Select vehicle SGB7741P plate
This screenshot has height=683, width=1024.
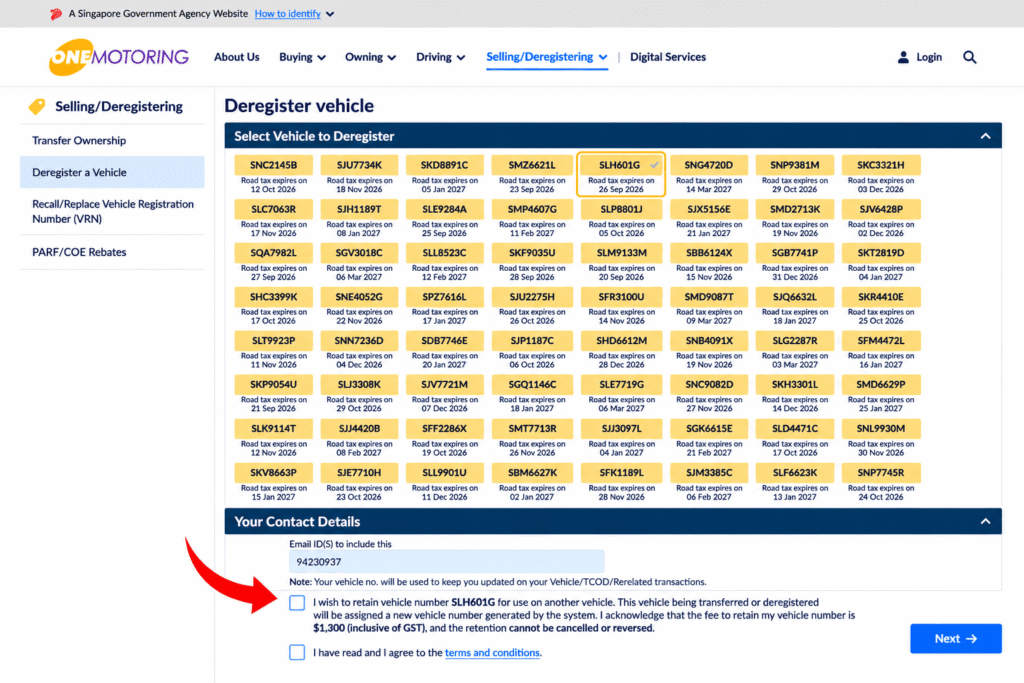(795, 253)
